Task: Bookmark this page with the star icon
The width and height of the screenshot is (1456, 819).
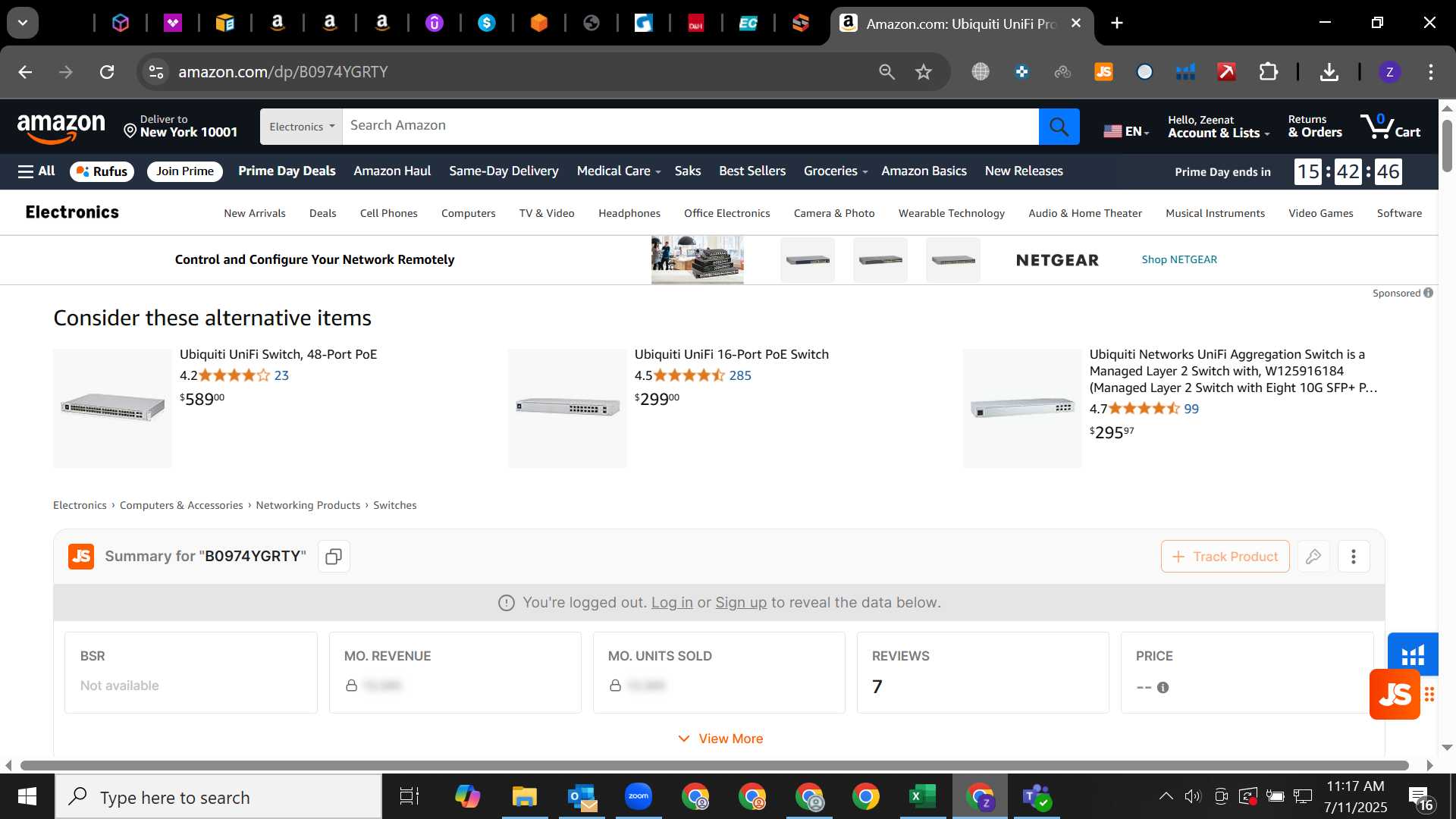Action: coord(923,72)
